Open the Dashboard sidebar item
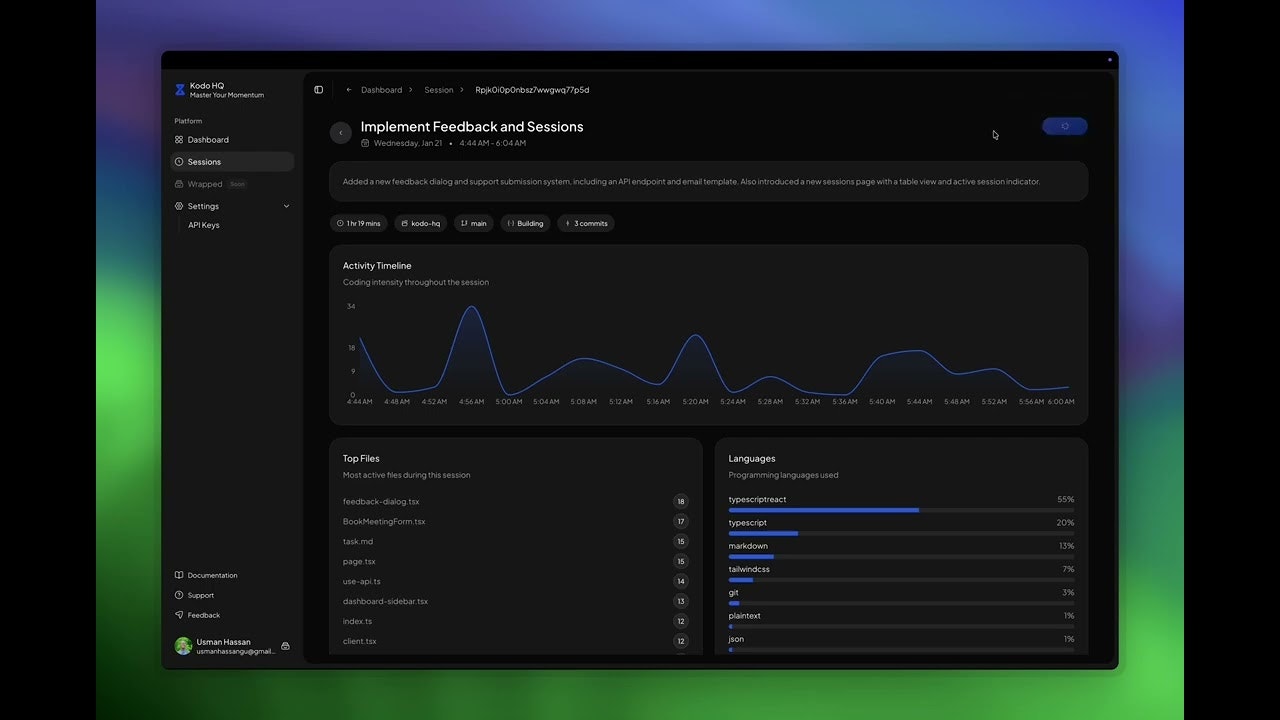1280x720 pixels. (x=232, y=140)
